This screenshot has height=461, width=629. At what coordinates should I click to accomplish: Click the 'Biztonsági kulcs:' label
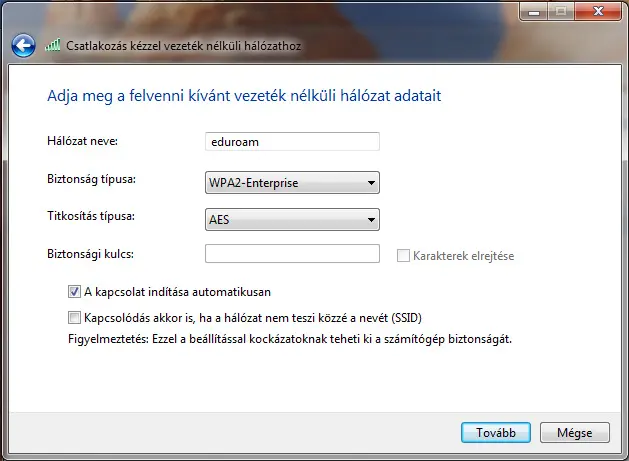click(x=90, y=253)
